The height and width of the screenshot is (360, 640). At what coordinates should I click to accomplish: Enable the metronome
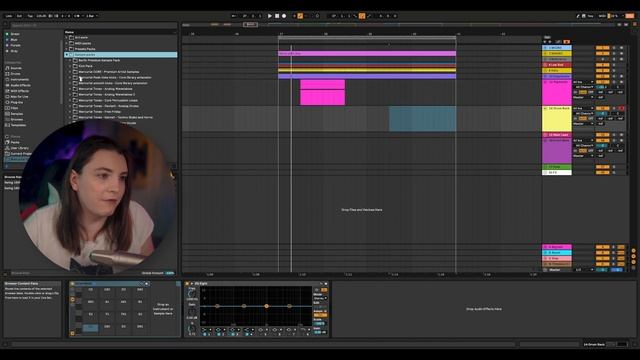(x=77, y=16)
